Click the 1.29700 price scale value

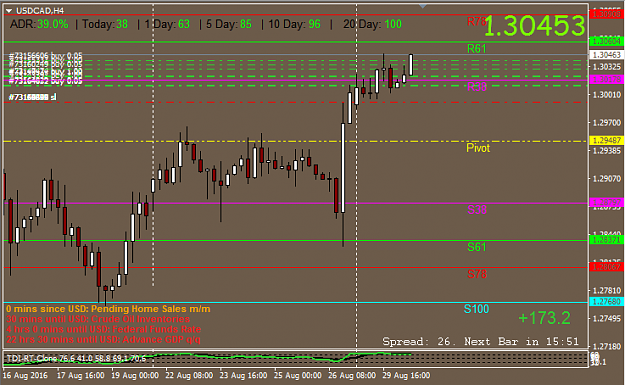pos(607,123)
